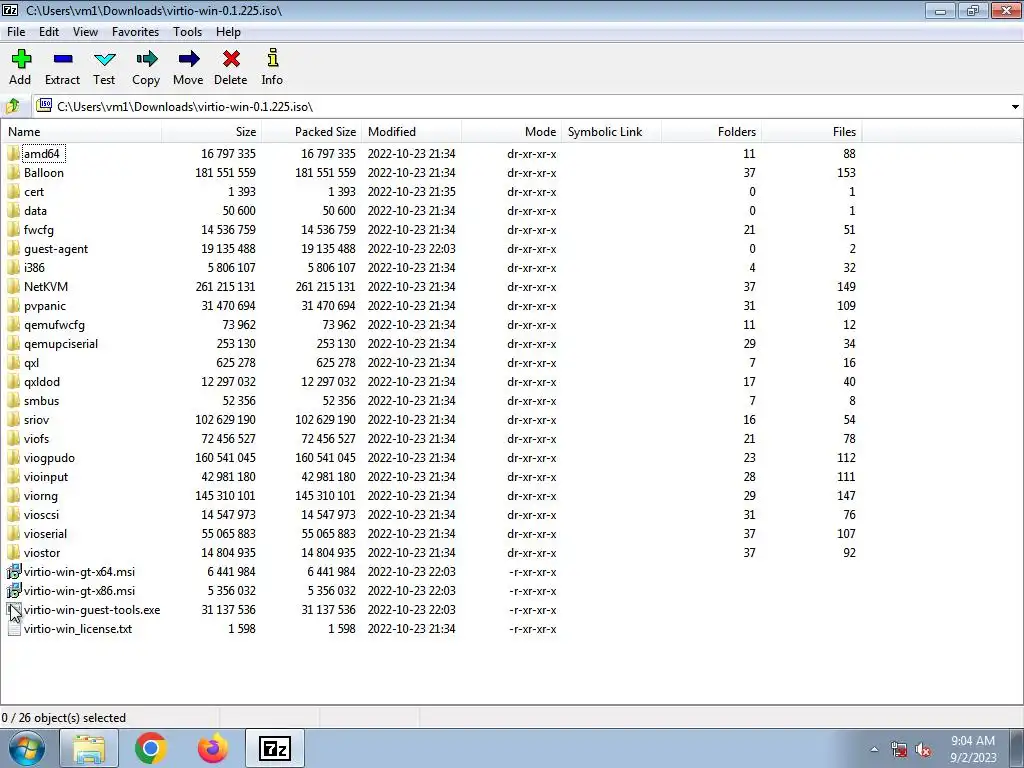Launch Firefox from the taskbar

click(x=213, y=748)
